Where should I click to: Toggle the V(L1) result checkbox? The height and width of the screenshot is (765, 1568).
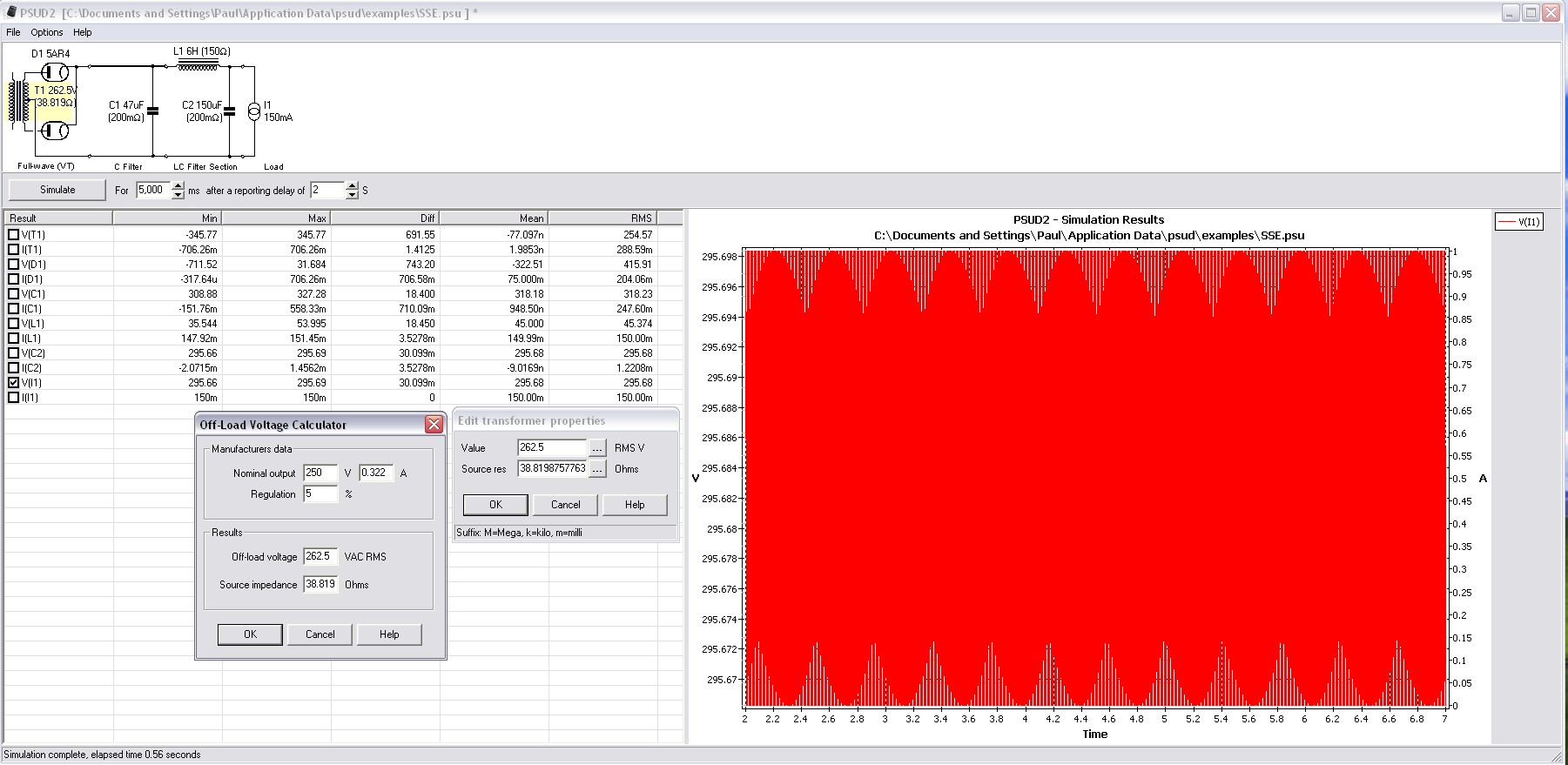tap(13, 324)
